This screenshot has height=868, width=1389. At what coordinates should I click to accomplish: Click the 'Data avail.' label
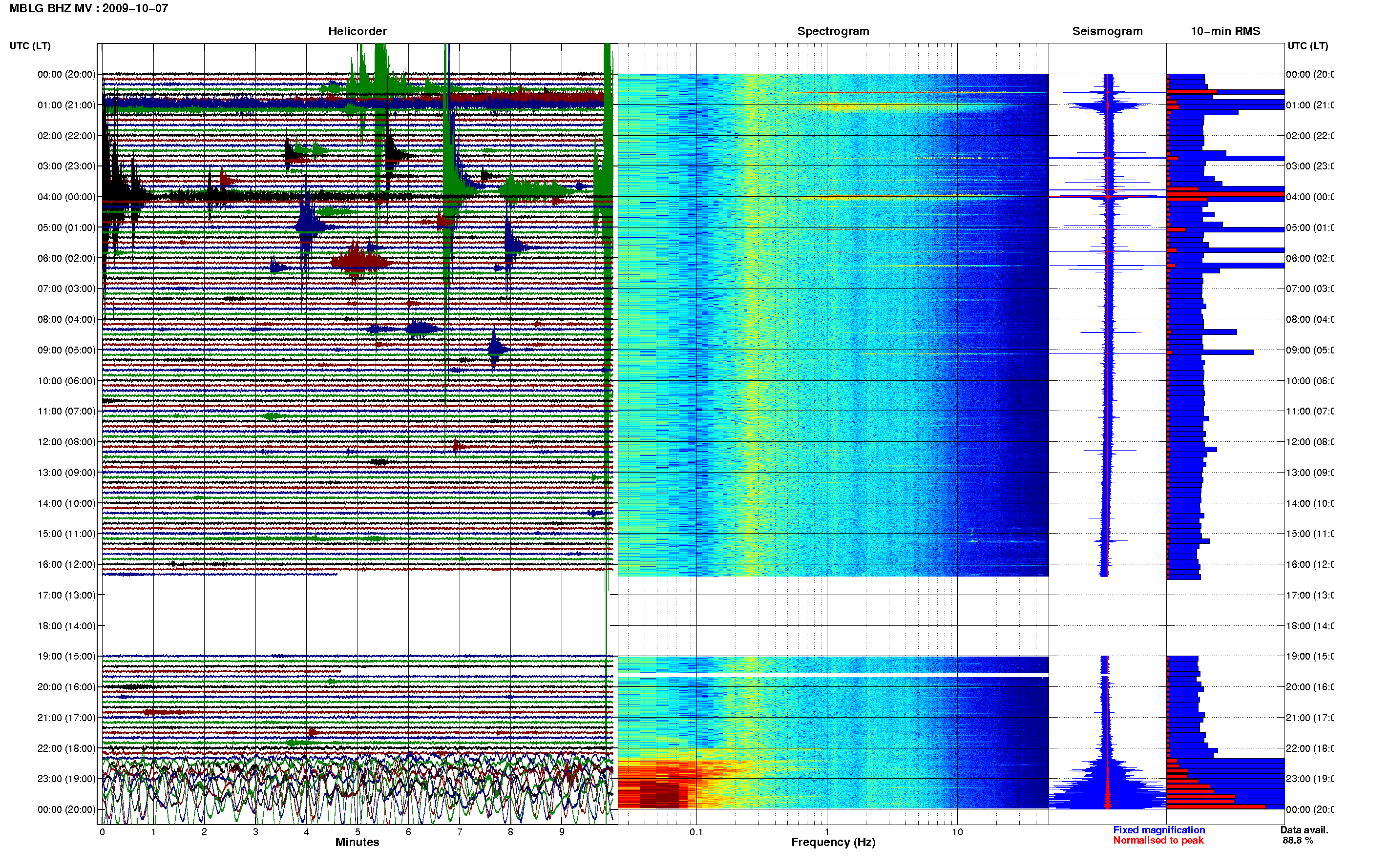click(x=1304, y=830)
